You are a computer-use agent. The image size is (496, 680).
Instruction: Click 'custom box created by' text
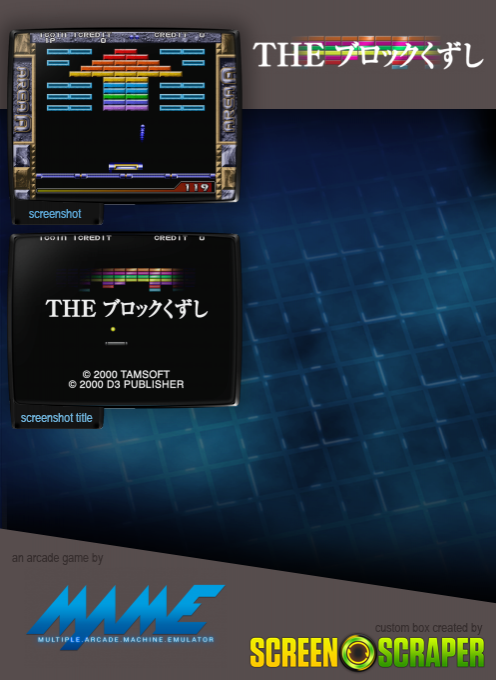coord(428,628)
